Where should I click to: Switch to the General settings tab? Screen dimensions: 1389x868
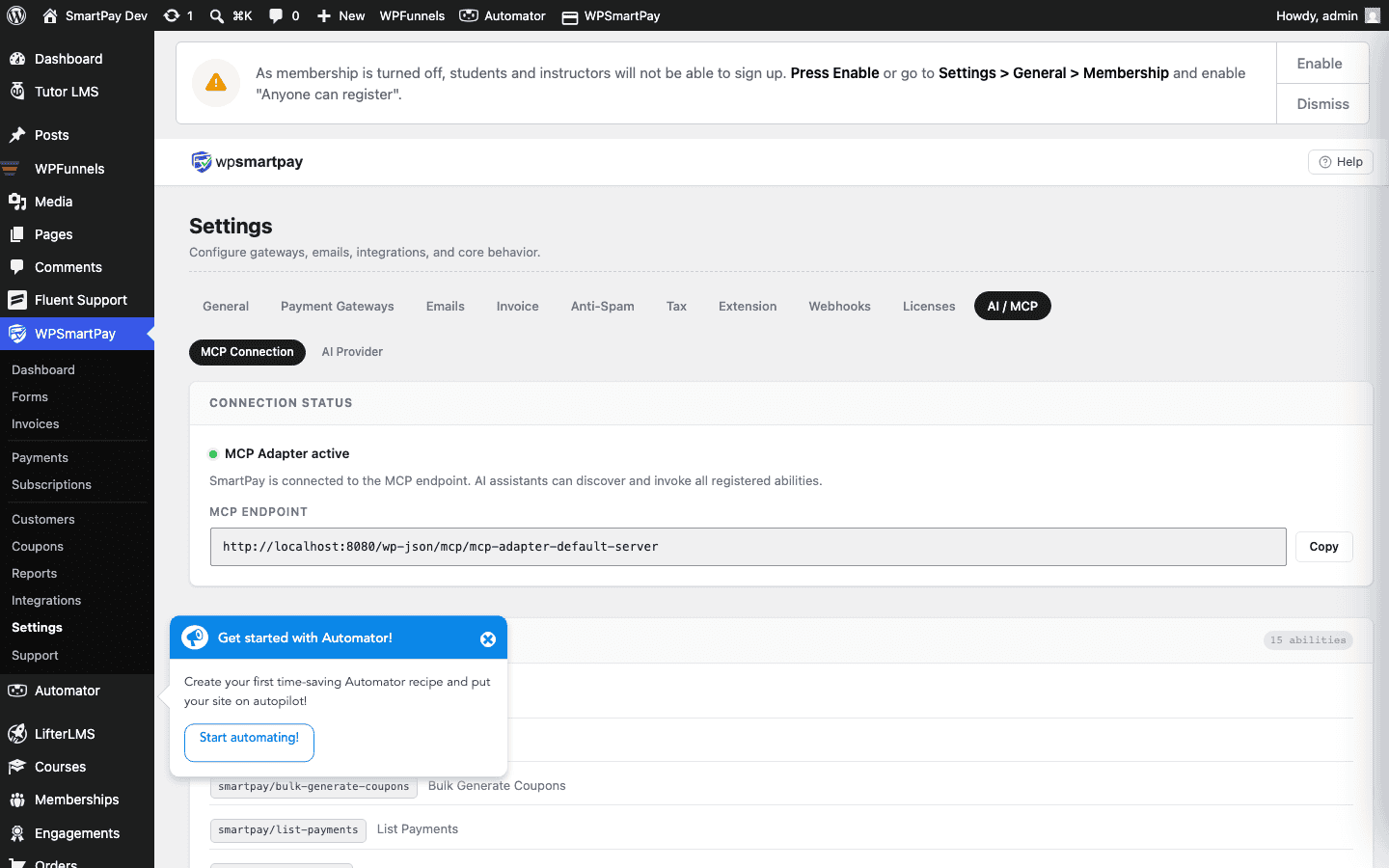pyautogui.click(x=226, y=306)
